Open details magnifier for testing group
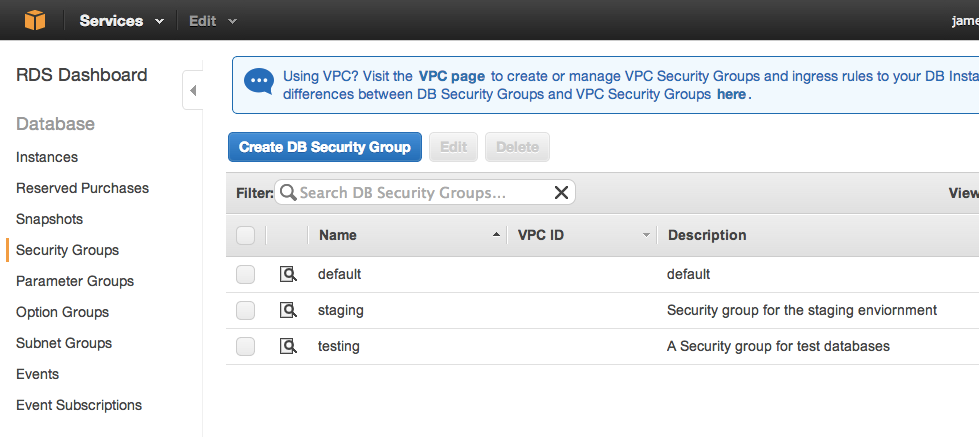979x437 pixels. click(x=288, y=346)
